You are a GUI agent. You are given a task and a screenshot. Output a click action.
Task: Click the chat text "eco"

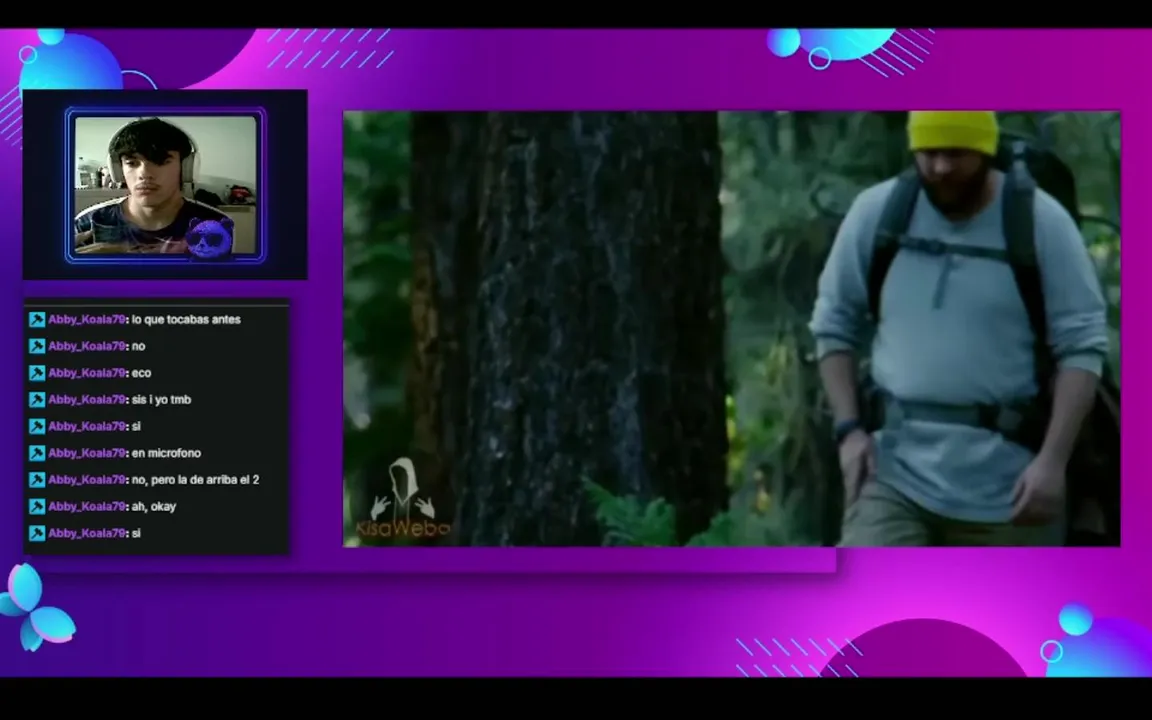tap(141, 373)
